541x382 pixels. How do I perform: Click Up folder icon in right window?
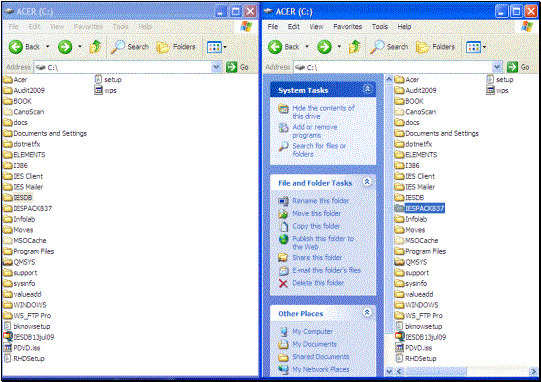354,47
